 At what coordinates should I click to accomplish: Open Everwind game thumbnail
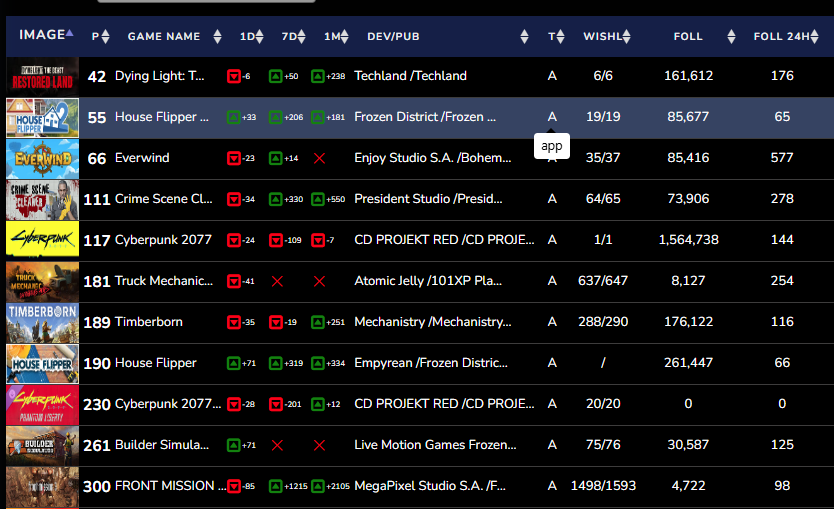(x=43, y=158)
